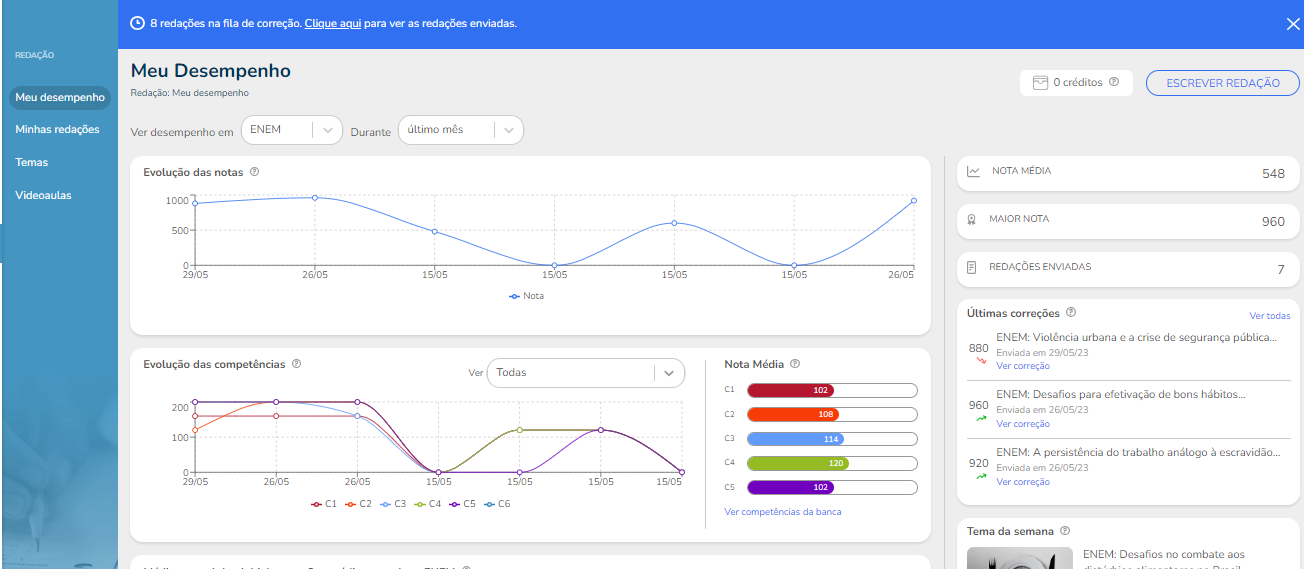Screen dimensions: 1304x569
Task: Click the credits wallet icon
Action: click(1040, 82)
